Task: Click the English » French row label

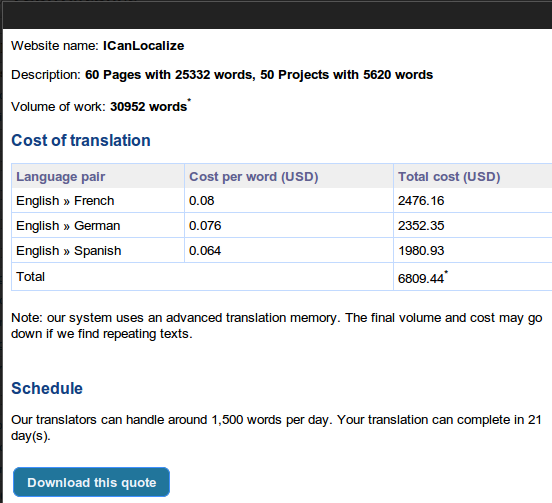Action: coord(65,201)
